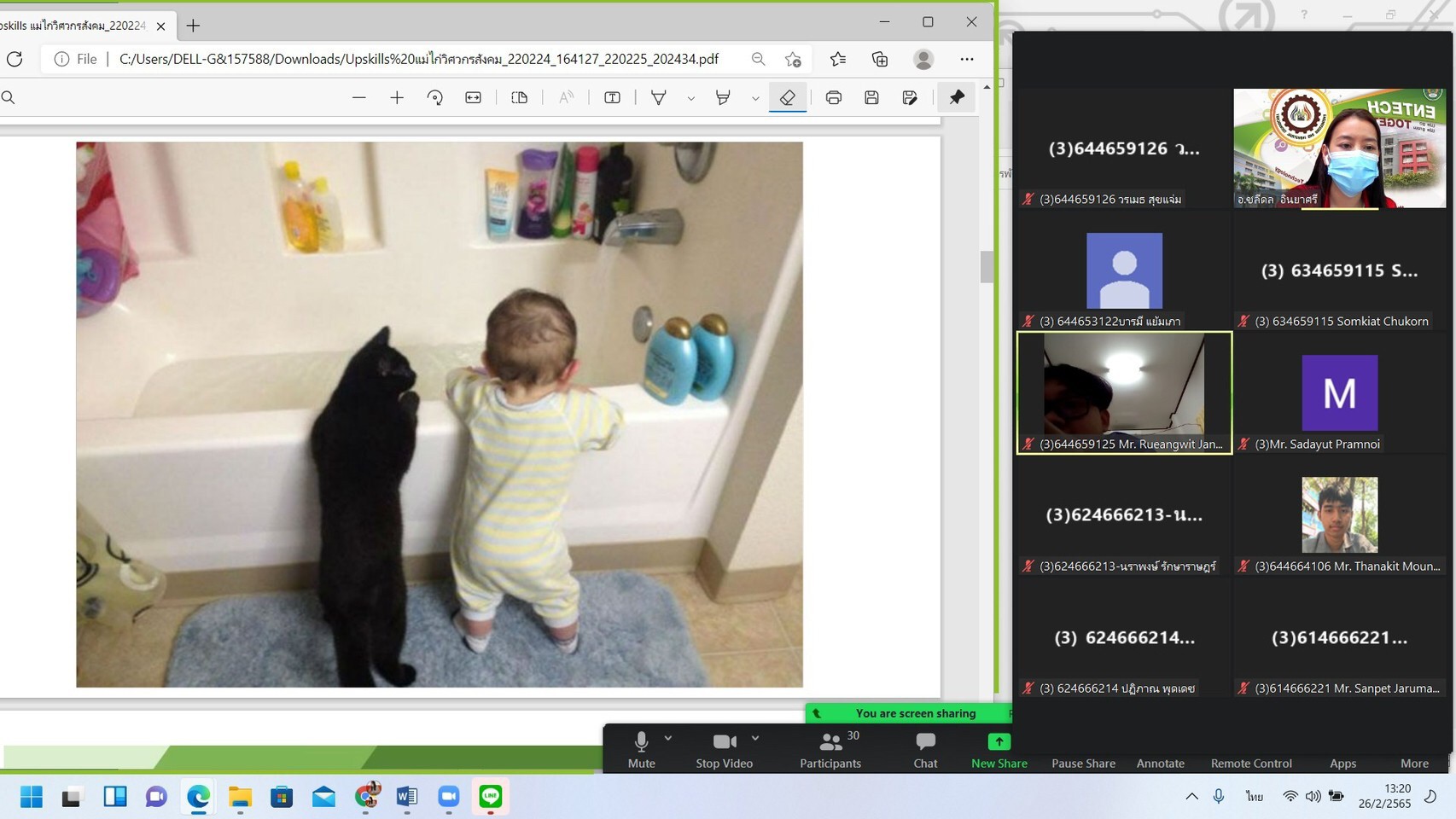Click the Fit to width icon
Viewport: 1456px width, 819px height.
point(473,97)
